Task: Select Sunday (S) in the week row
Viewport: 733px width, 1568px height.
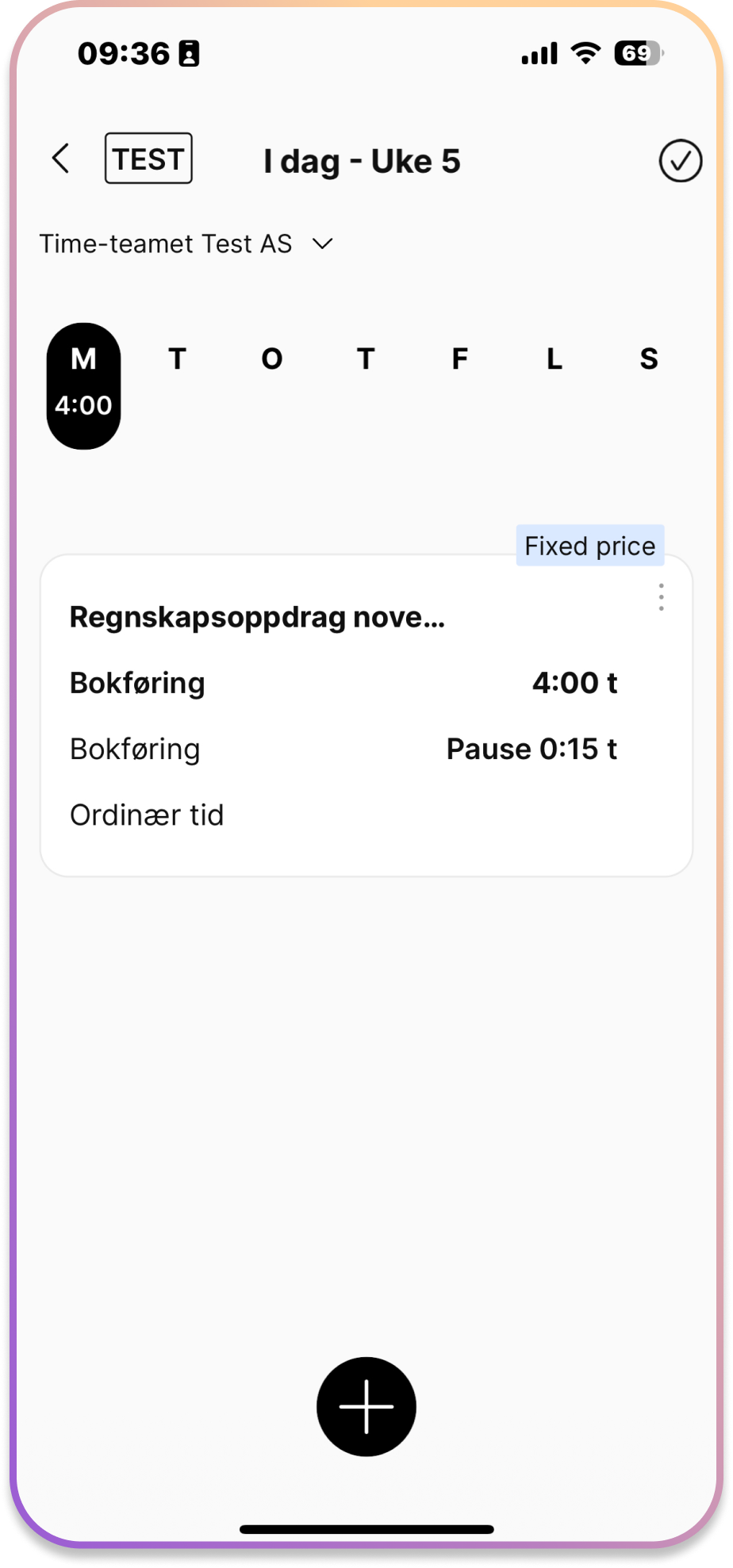Action: tap(649, 359)
